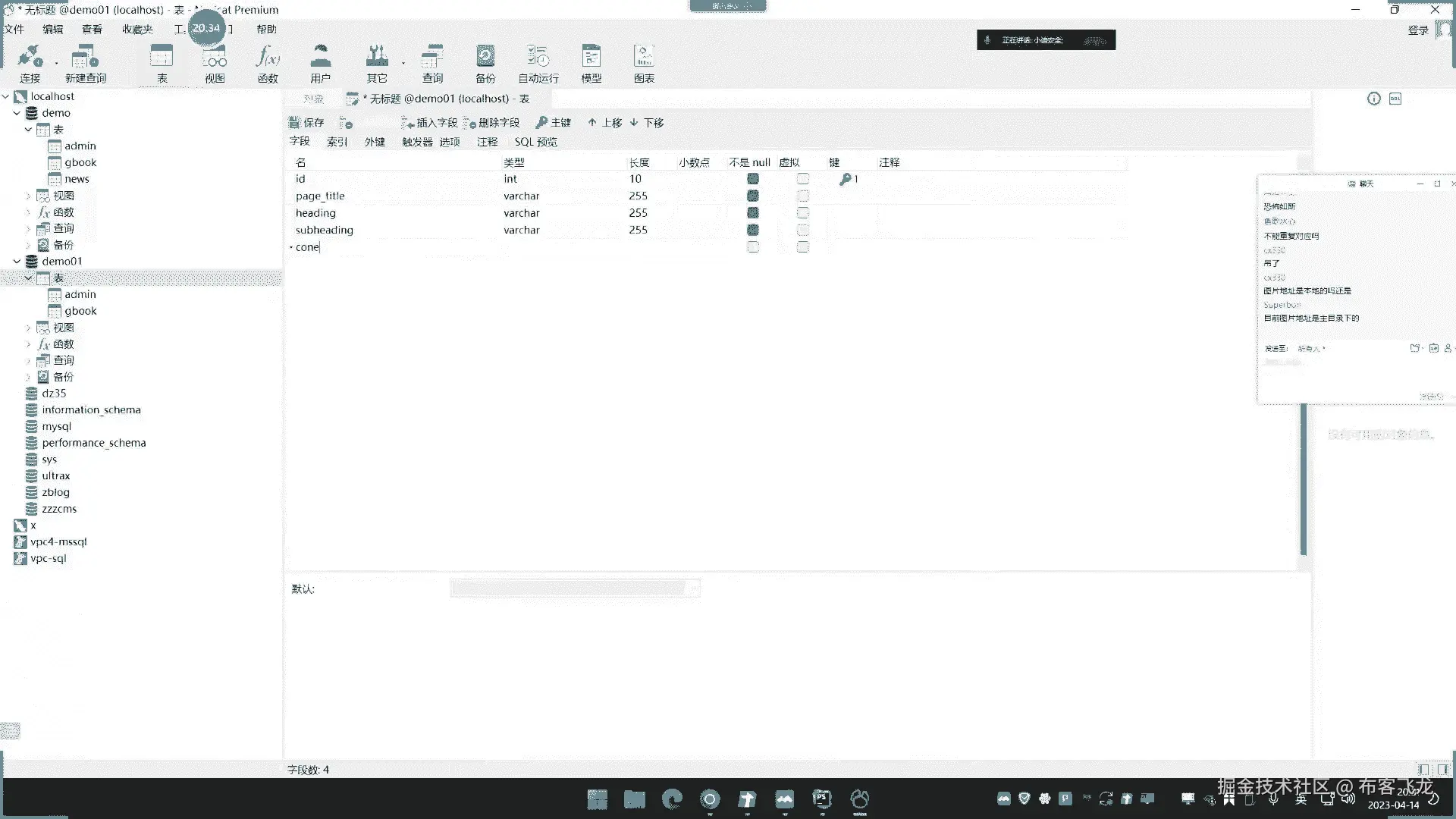Uncheck Not Null for subheading field

click(753, 230)
